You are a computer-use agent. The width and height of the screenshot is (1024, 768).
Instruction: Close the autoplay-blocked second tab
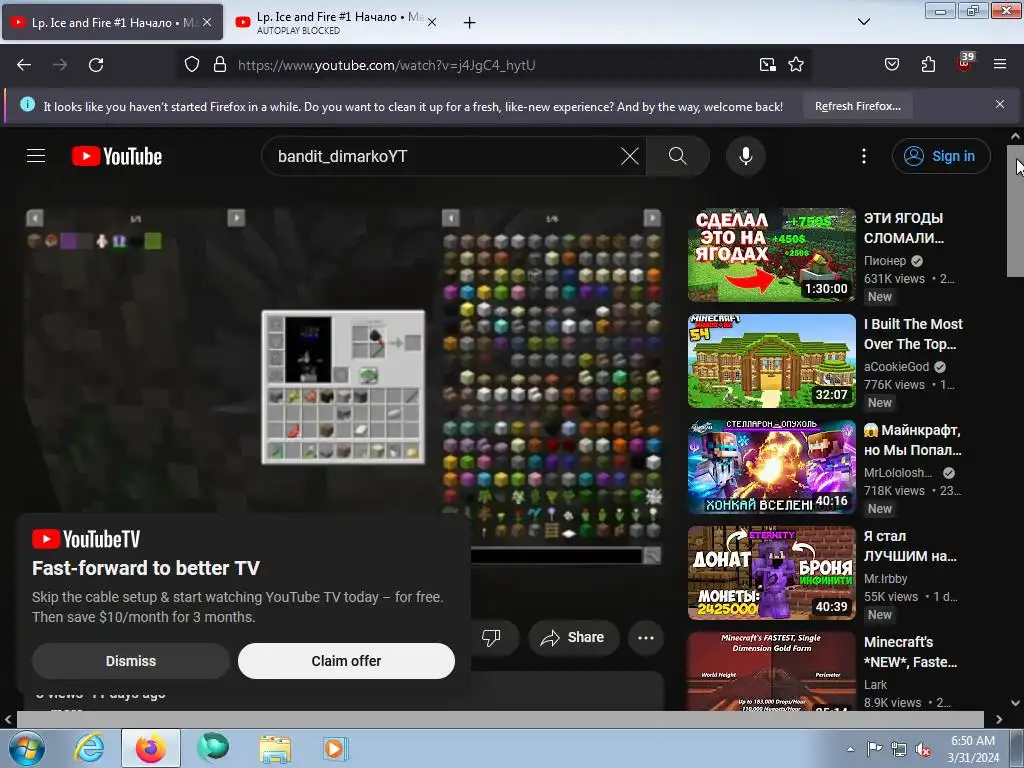(432, 22)
